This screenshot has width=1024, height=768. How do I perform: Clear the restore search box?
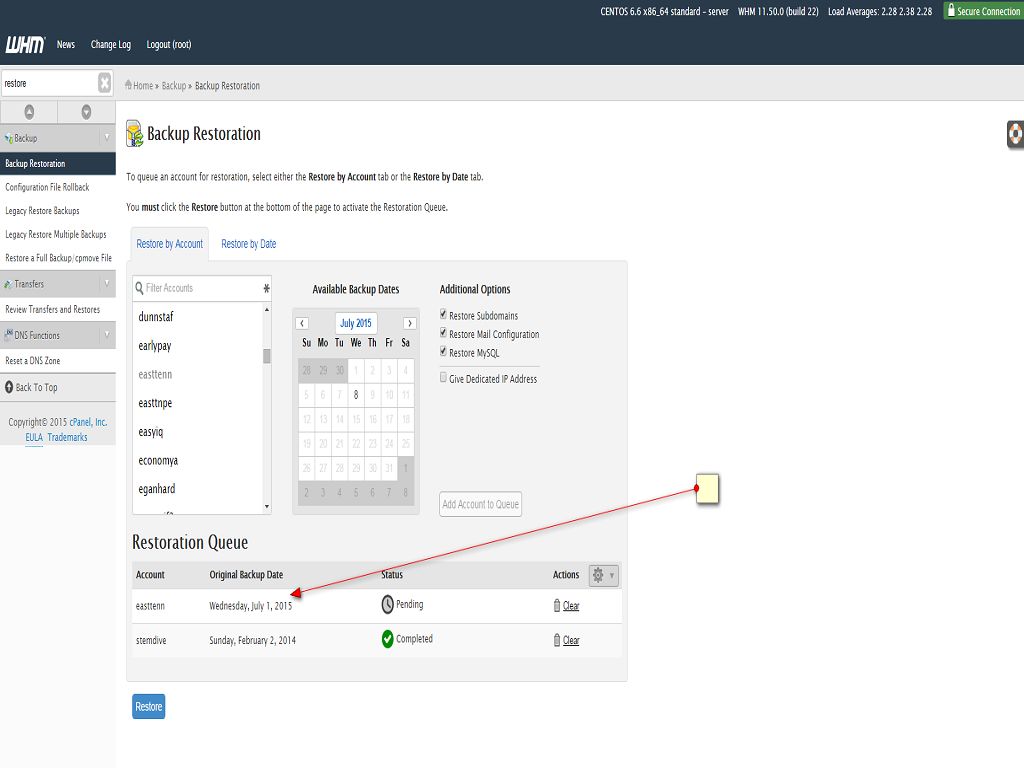104,83
